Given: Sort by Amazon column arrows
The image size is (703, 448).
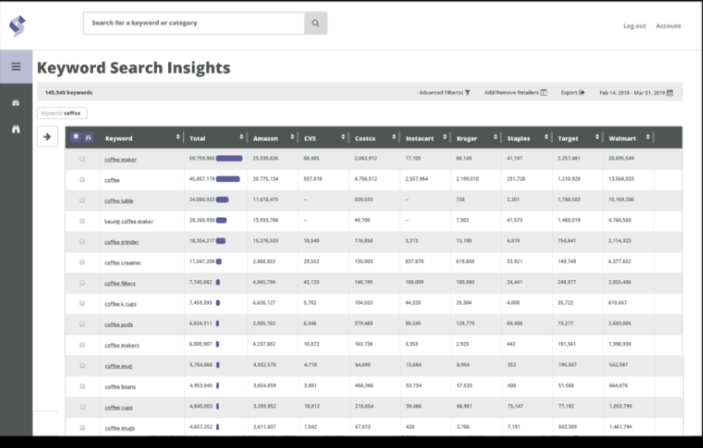Looking at the screenshot, I should coord(292,137).
